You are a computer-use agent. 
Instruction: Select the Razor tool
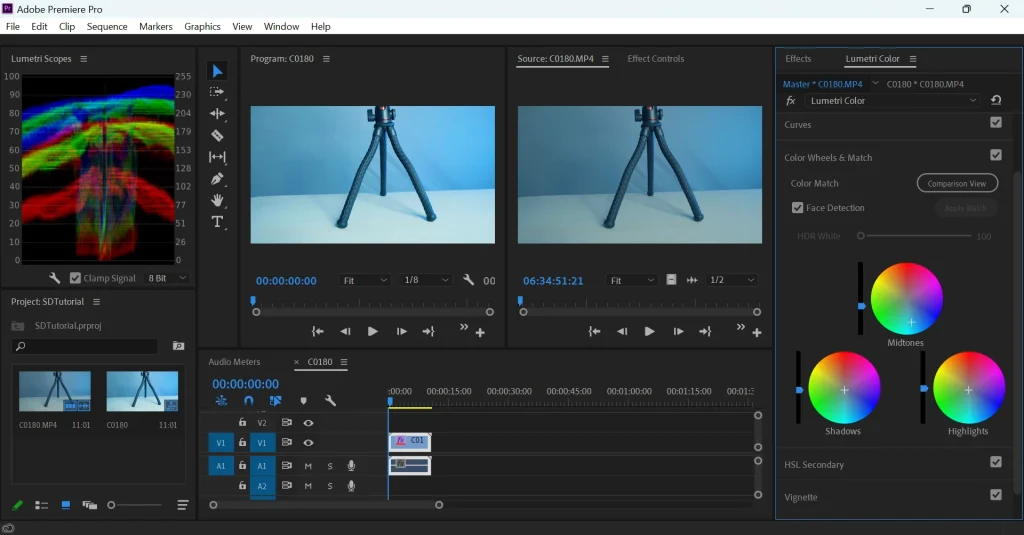coord(217,135)
